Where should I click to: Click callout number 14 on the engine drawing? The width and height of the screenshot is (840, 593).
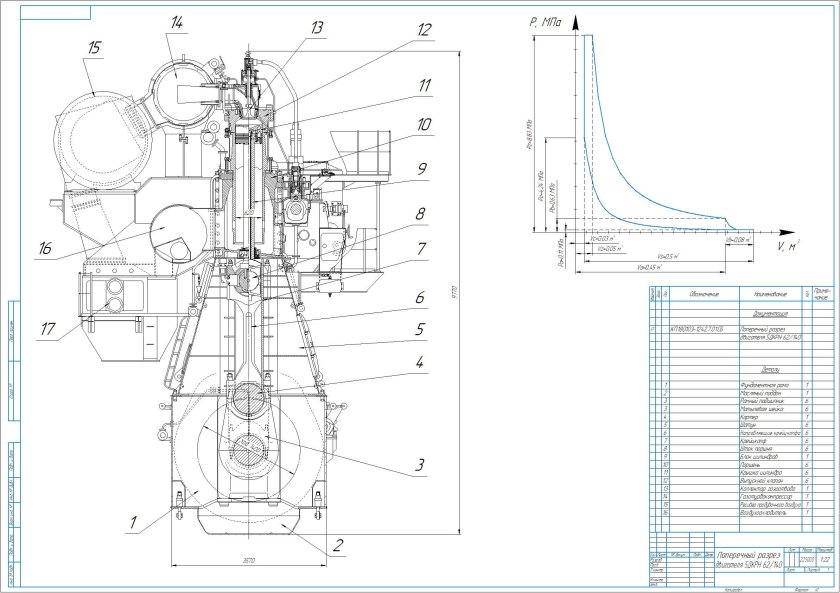click(177, 22)
